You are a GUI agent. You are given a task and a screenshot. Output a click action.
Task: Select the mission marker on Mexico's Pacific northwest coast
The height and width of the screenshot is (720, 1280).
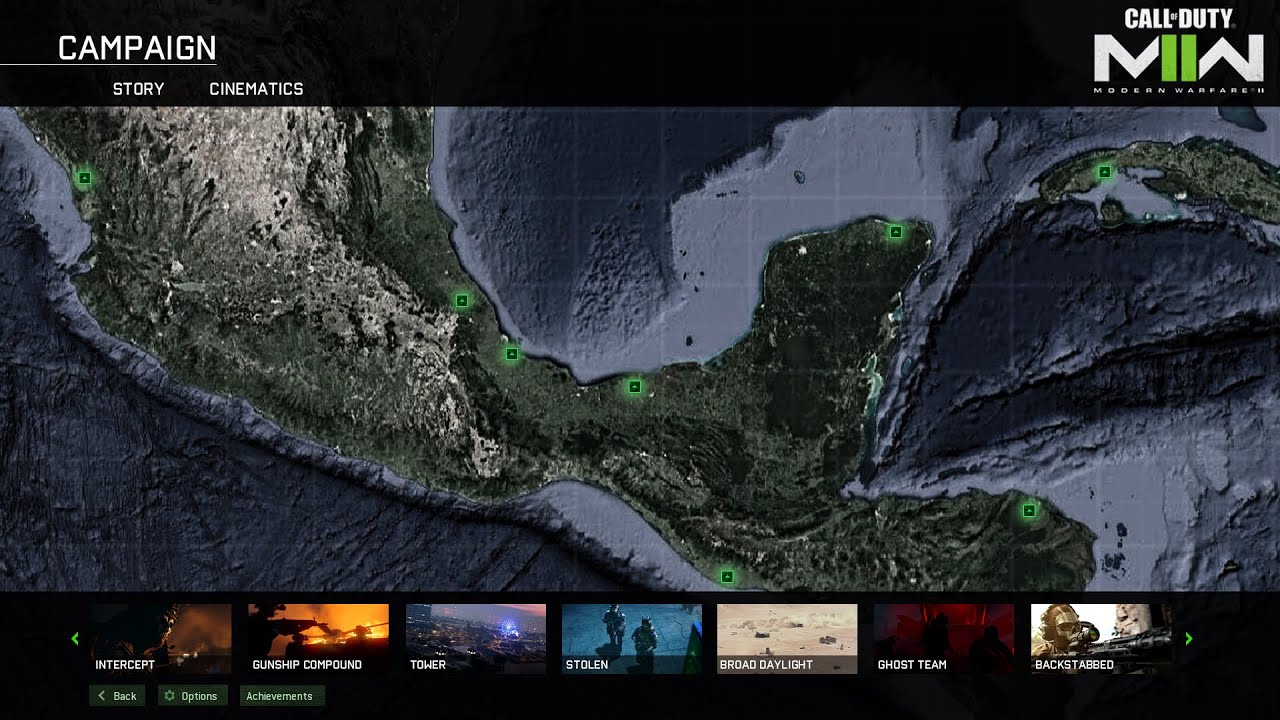click(x=84, y=178)
